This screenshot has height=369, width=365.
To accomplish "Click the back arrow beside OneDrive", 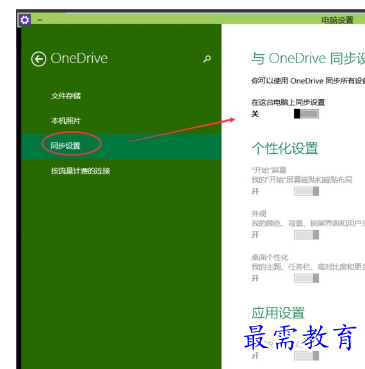I will click(x=39, y=59).
